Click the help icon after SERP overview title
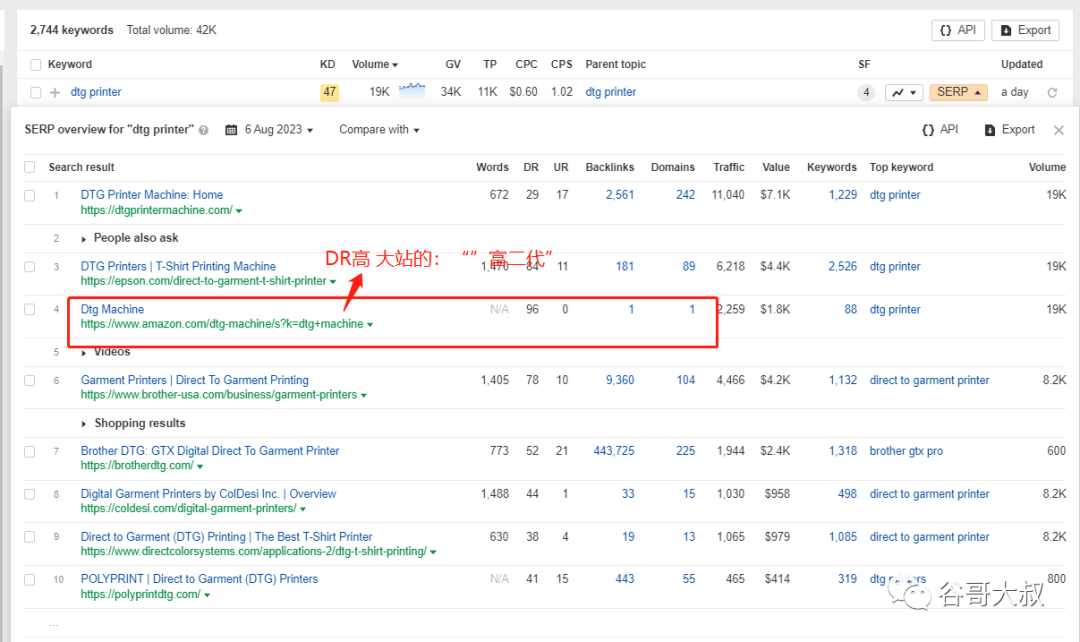1080x642 pixels. pos(204,130)
